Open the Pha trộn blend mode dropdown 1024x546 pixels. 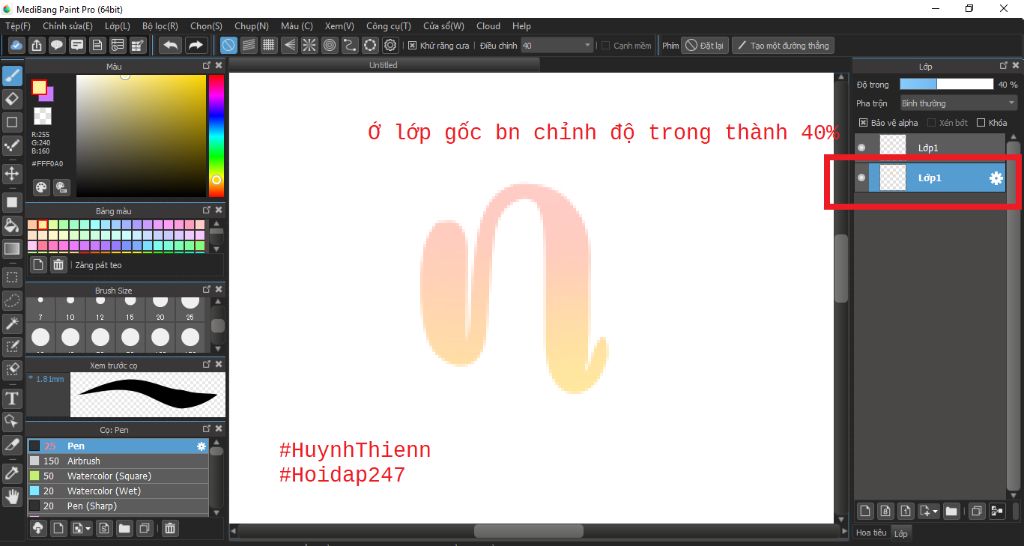pyautogui.click(x=958, y=103)
